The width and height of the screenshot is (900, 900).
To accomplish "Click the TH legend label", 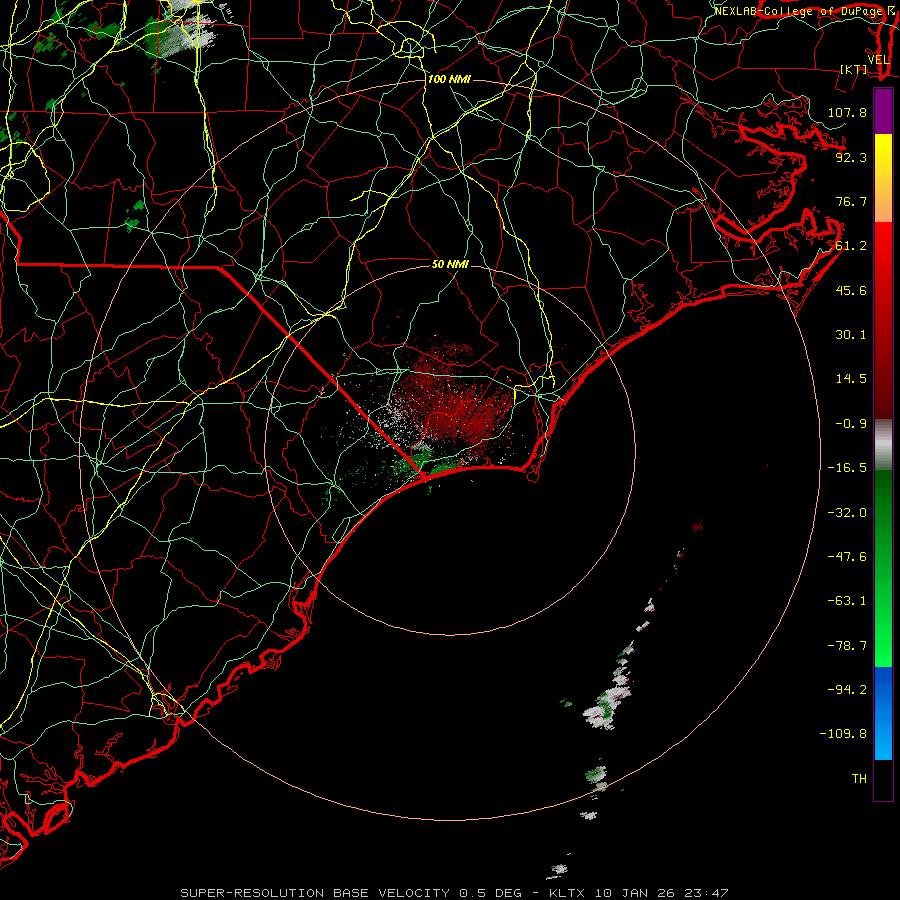I will point(859,779).
